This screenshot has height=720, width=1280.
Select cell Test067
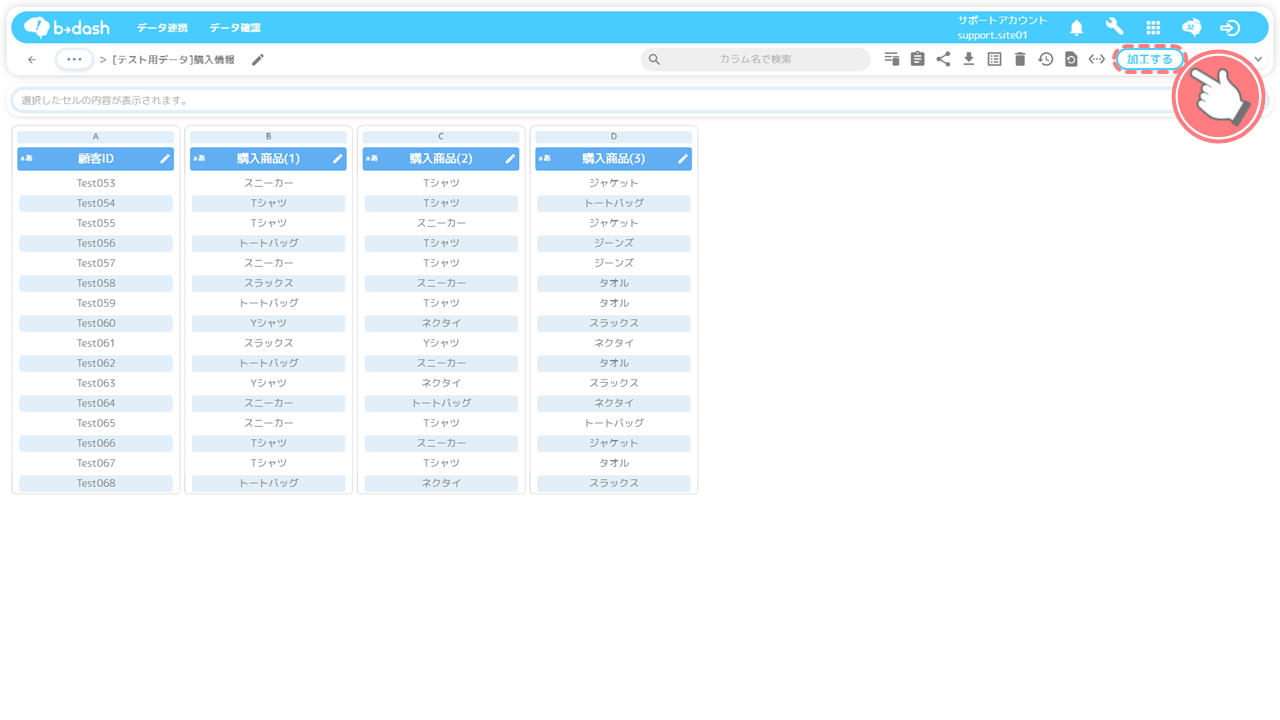click(96, 463)
